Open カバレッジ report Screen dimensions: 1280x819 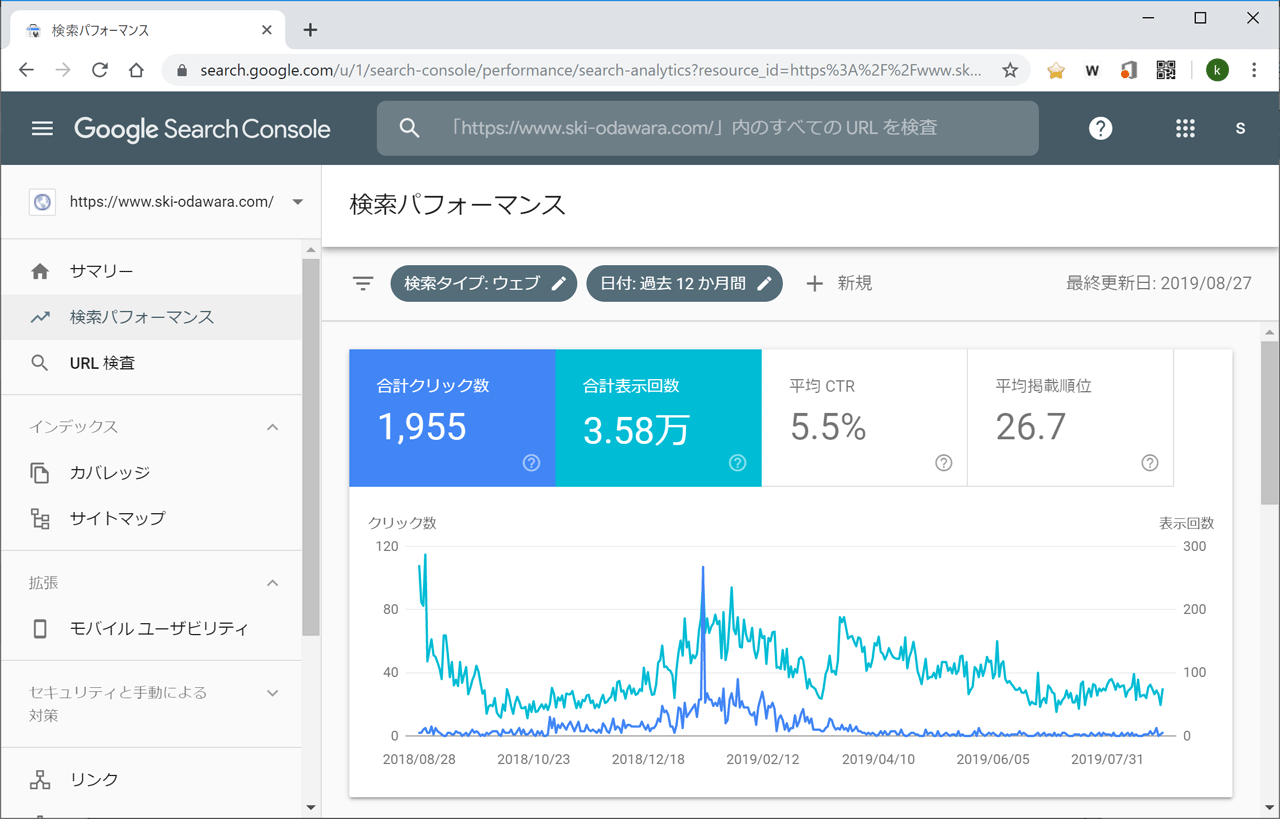pos(150,472)
